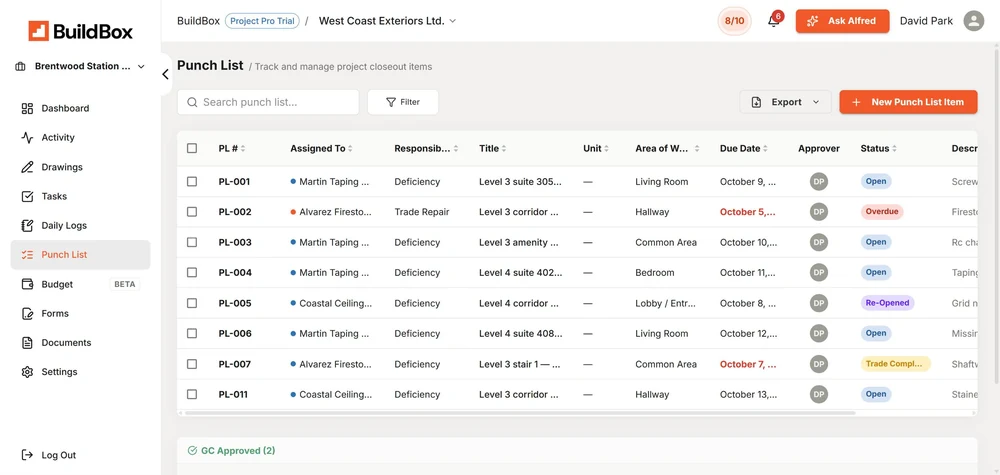Screen dimensions: 1000x475
Task: Click the Overdue status badge of PL-002
Action: [881, 212]
